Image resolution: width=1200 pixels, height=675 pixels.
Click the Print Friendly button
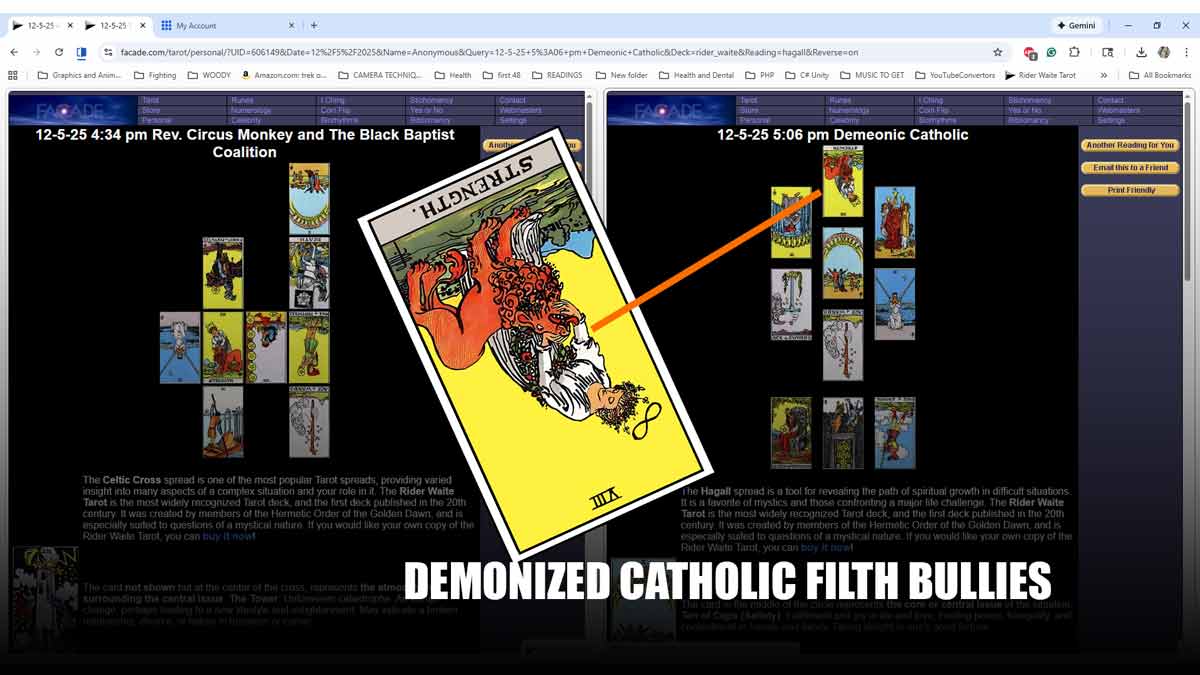point(1130,190)
